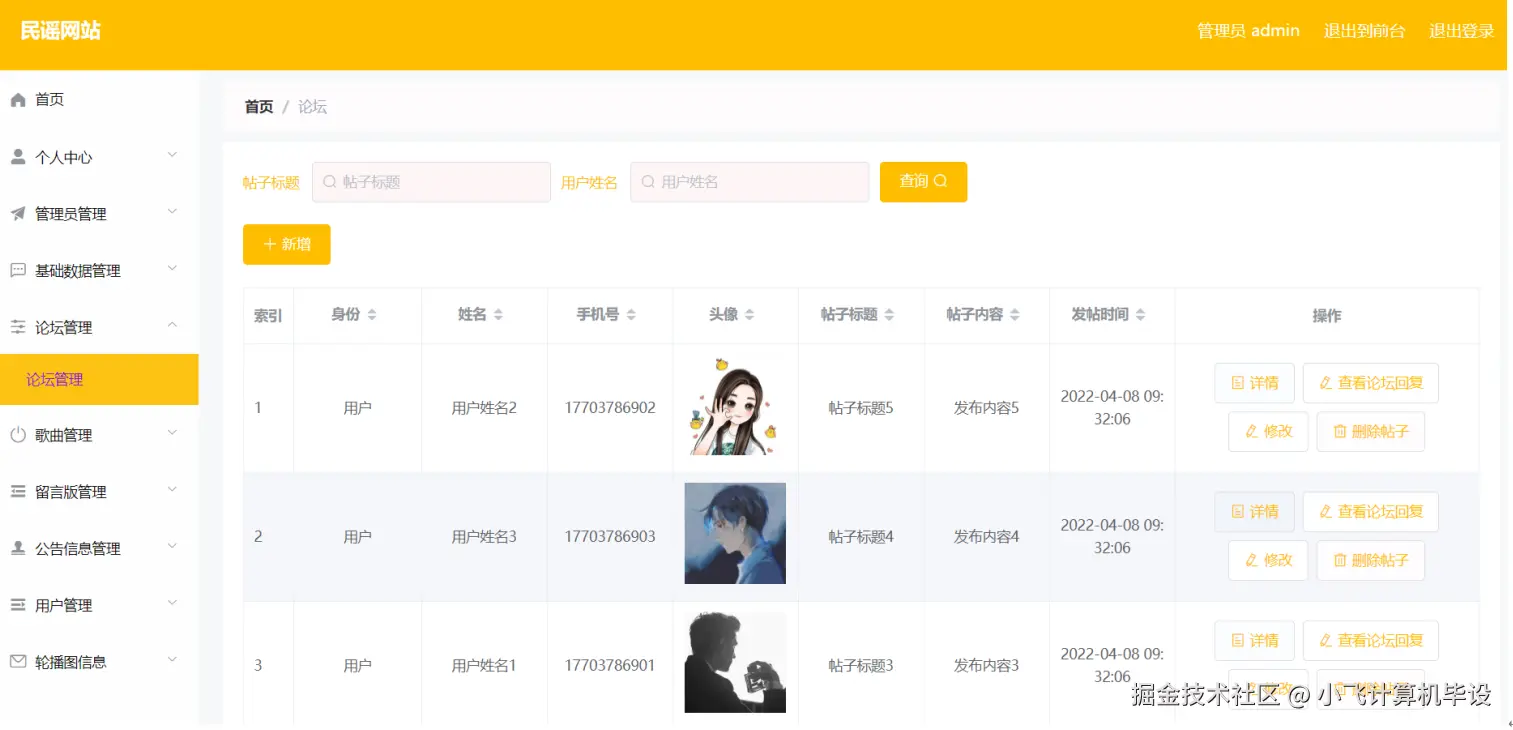Click 修改 for 帖子标题4 row
Viewport: 1513px width, 730px height.
coord(1268,561)
